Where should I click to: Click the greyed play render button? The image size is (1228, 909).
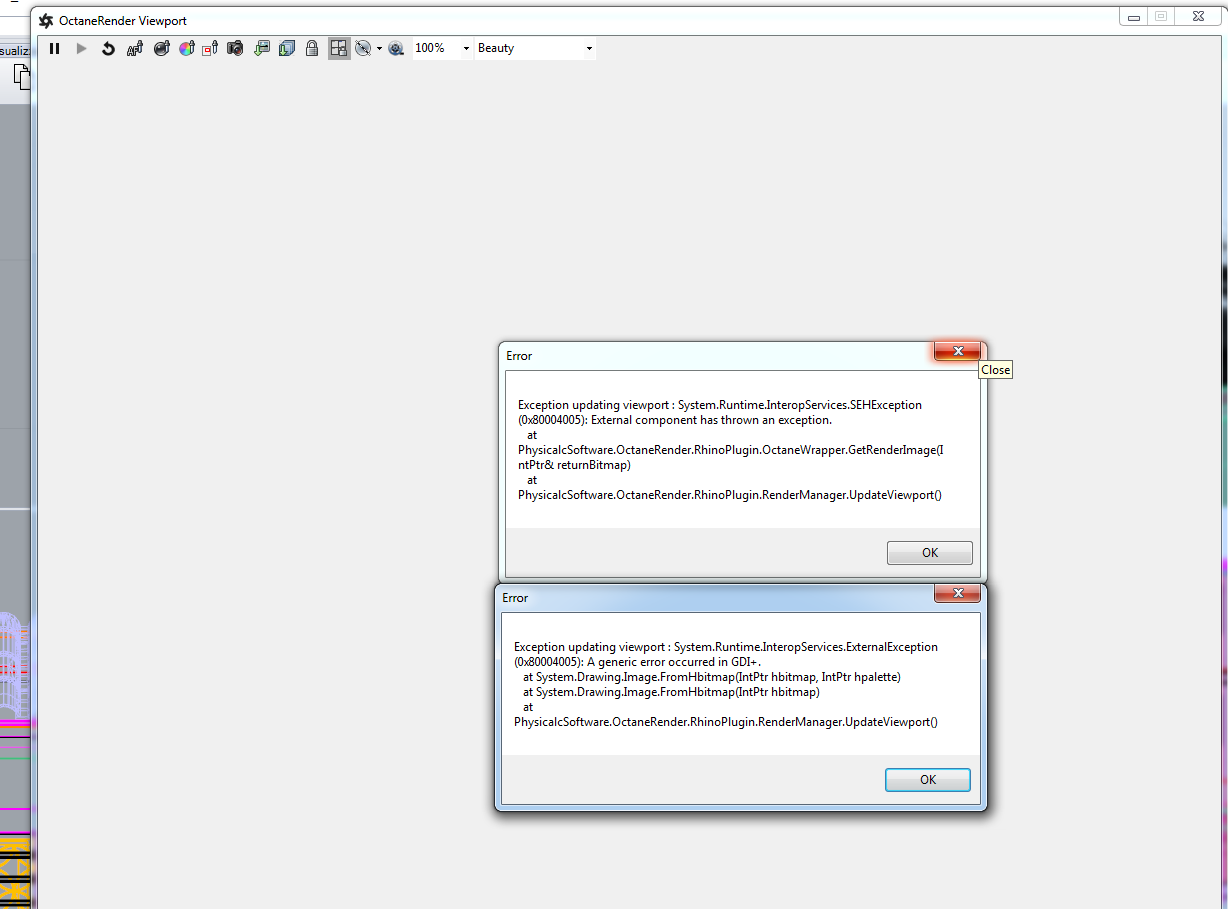coord(82,48)
